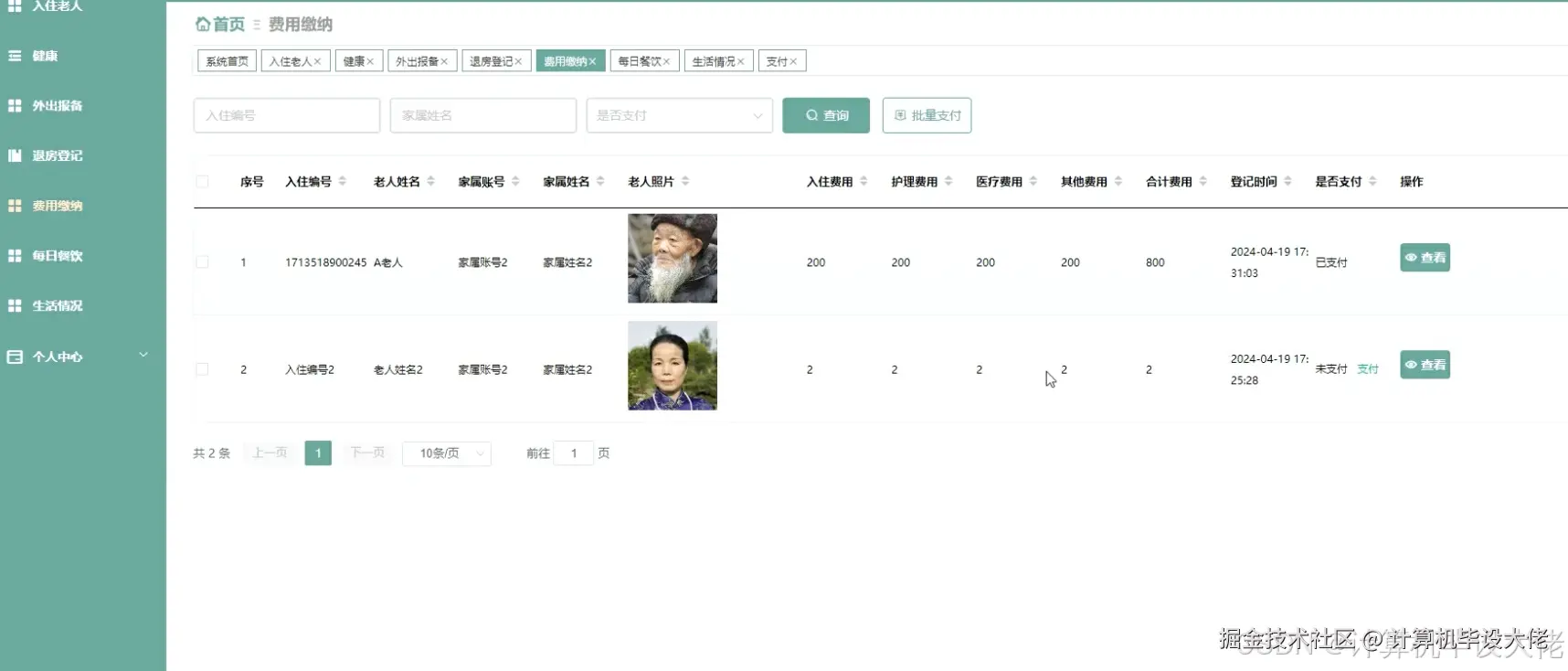
Task: Click the 已支付 status cell
Action: tap(1331, 262)
